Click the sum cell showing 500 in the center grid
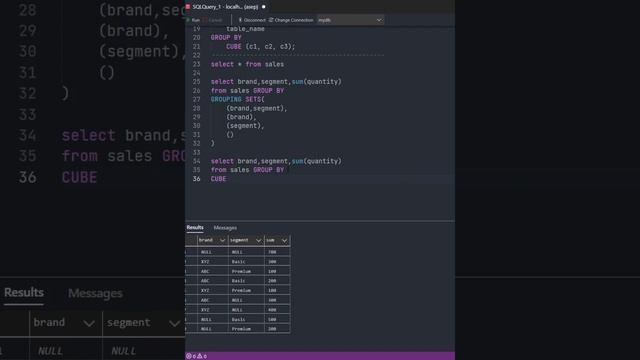The height and width of the screenshot is (360, 640). [277, 320]
